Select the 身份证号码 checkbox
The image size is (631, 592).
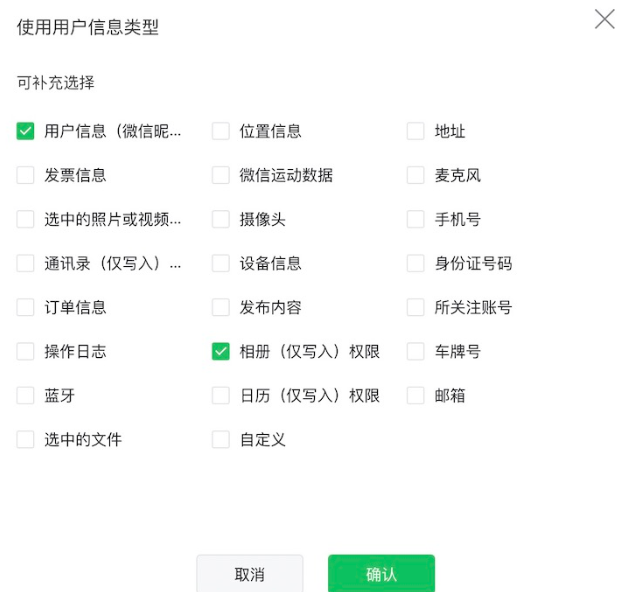click(416, 263)
